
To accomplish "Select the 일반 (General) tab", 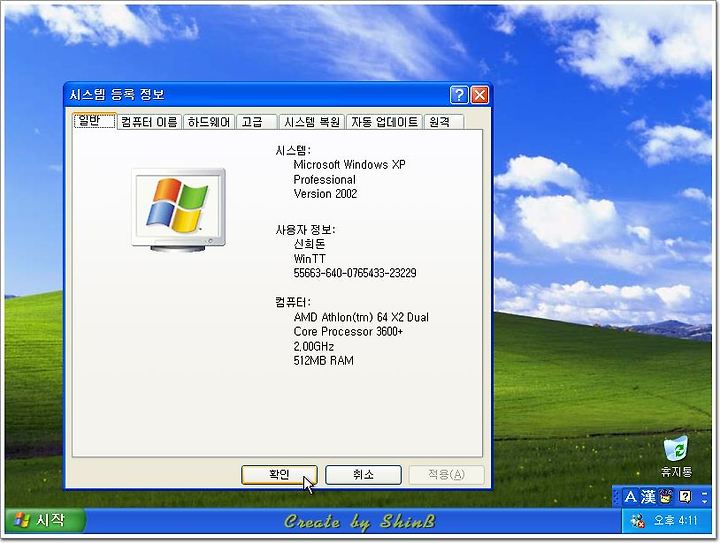I will tap(95, 121).
